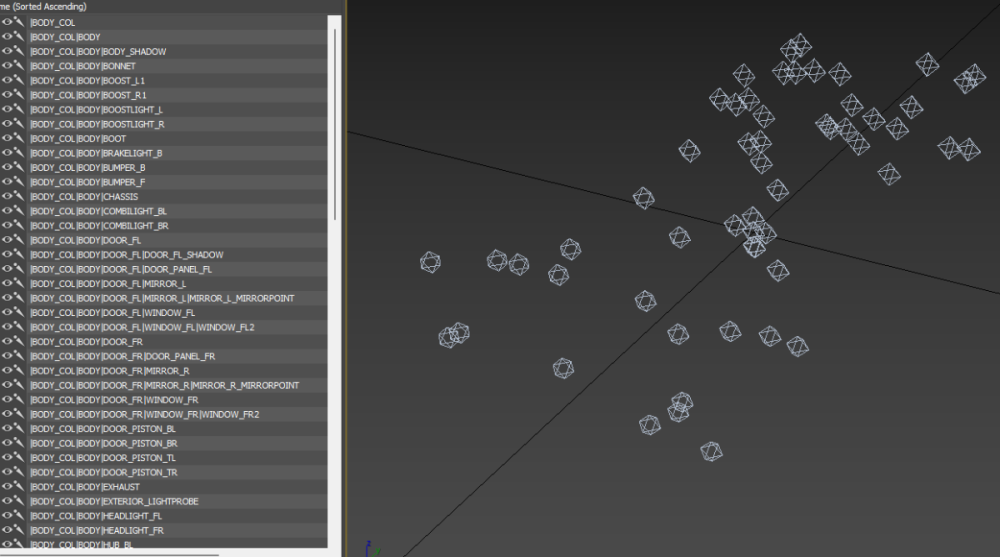Hide the DOOR_PISTON_BL helper
The image size is (1000, 557).
pyautogui.click(x=7, y=429)
